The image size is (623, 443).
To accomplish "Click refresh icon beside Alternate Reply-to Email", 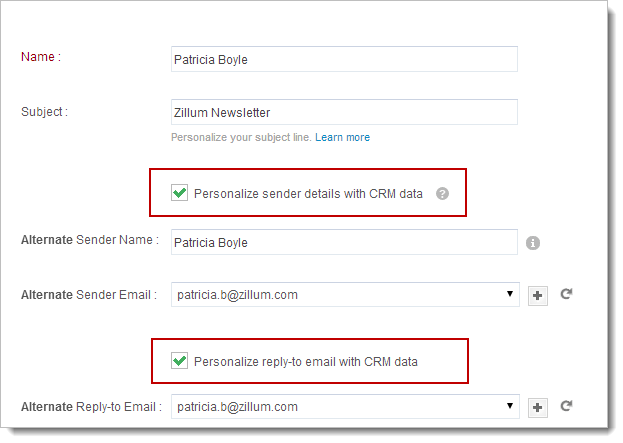I will pos(566,407).
